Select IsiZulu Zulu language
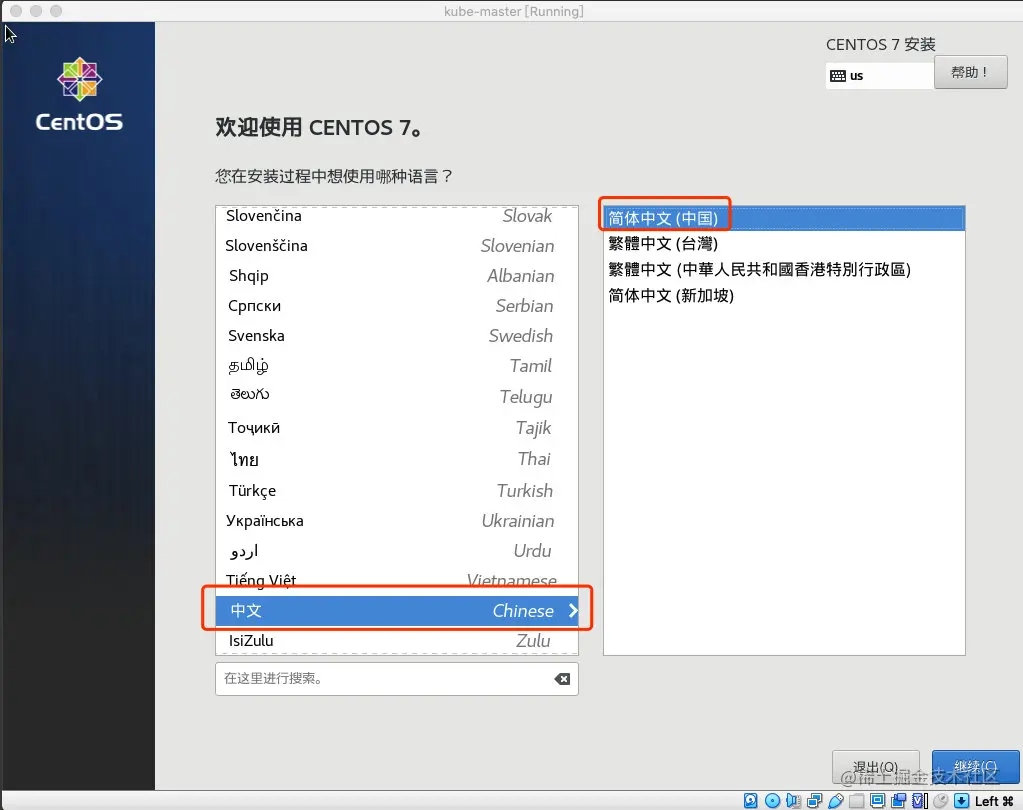1023x810 pixels. pos(397,640)
